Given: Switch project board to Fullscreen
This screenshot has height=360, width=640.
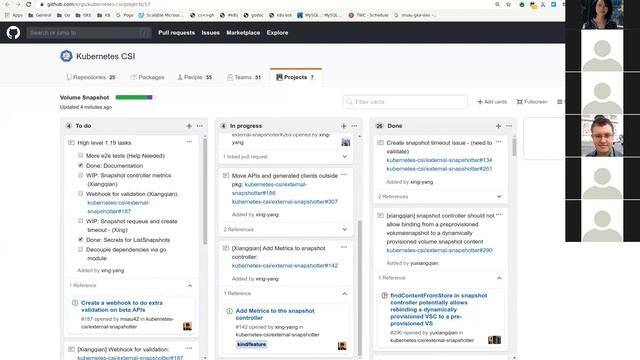Looking at the screenshot, I should coord(532,102).
